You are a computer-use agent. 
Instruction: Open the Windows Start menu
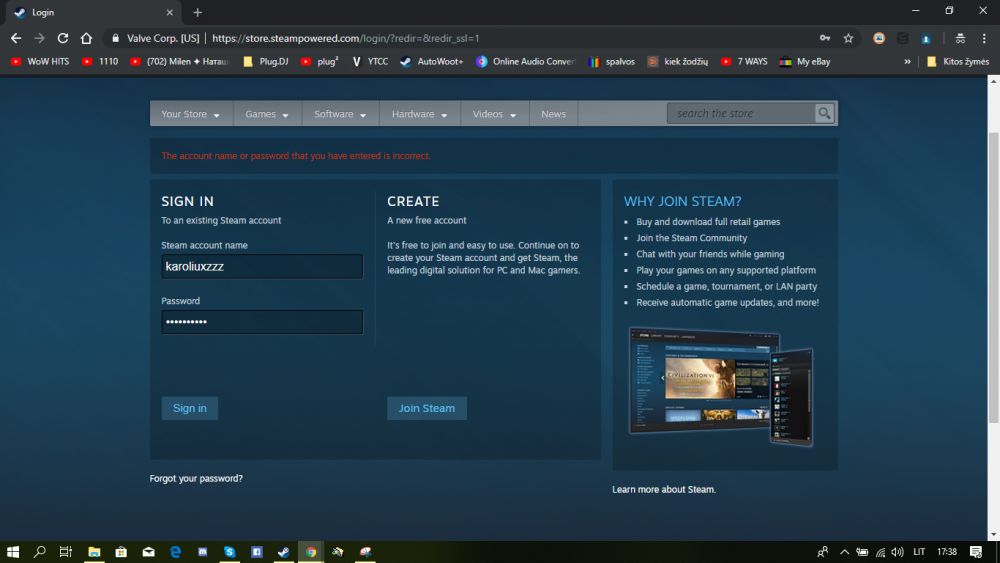point(13,552)
